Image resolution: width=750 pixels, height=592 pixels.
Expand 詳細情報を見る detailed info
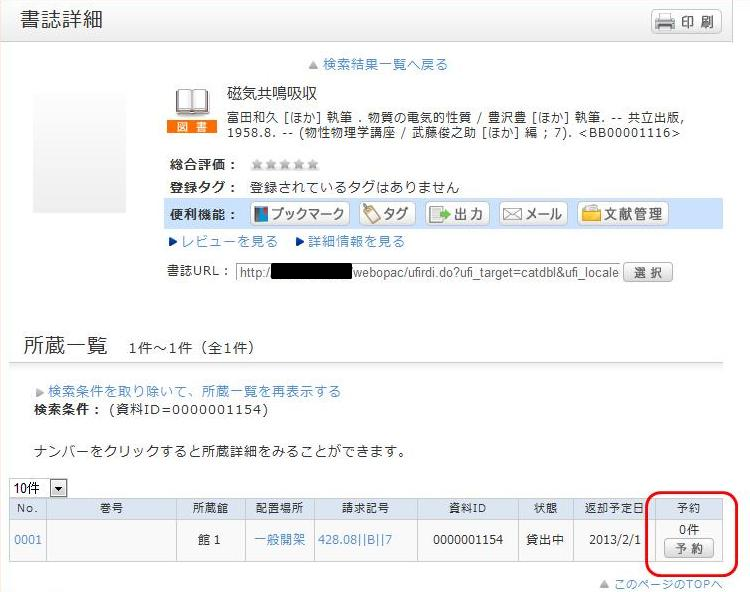coord(350,241)
